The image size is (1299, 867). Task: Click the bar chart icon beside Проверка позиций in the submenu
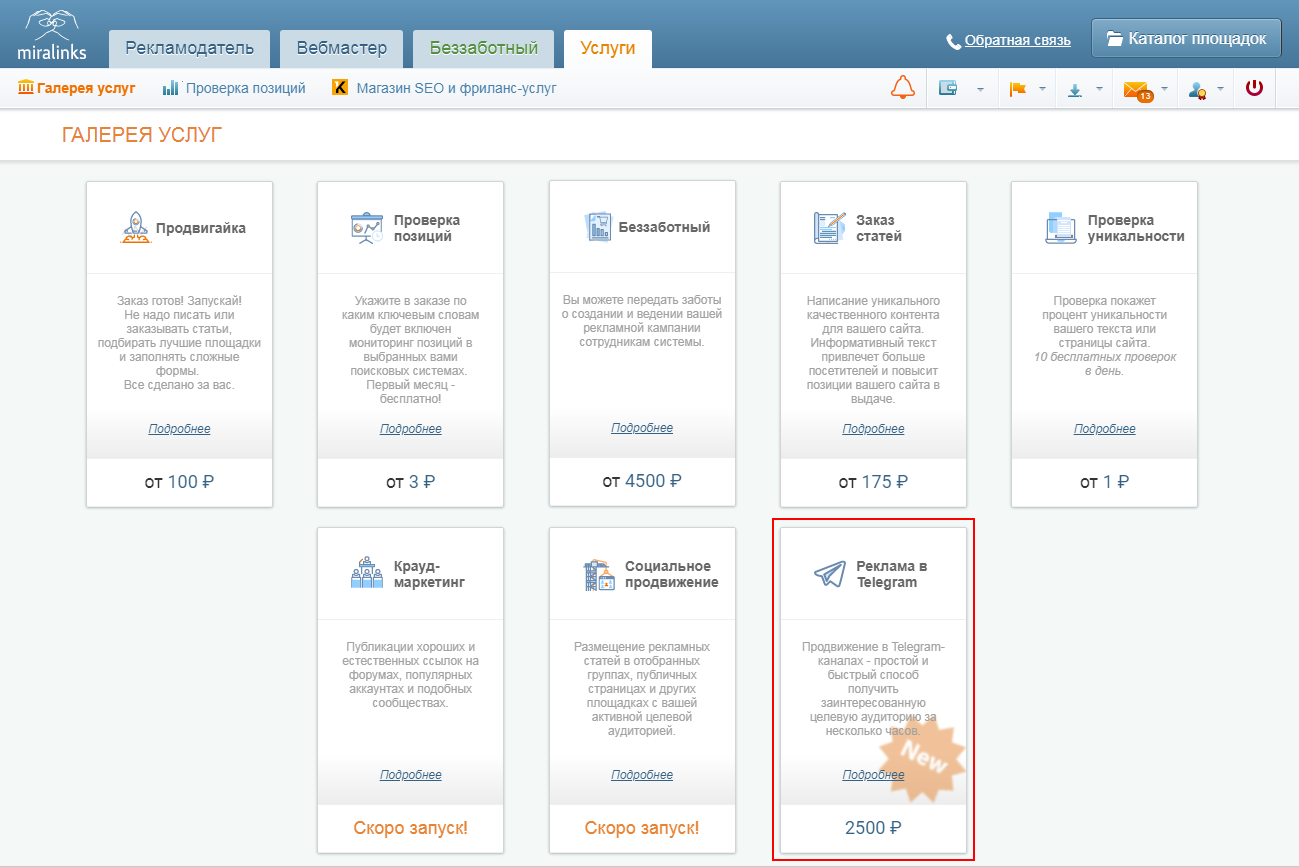point(170,88)
